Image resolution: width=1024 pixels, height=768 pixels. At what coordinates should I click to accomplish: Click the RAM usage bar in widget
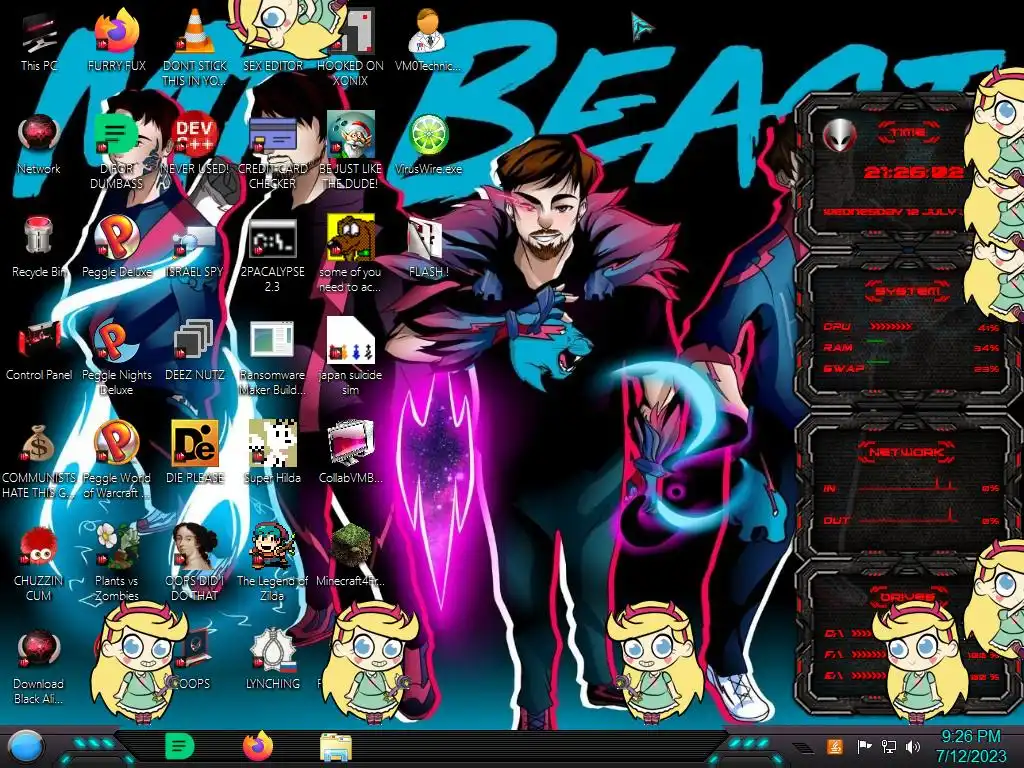coord(876,342)
